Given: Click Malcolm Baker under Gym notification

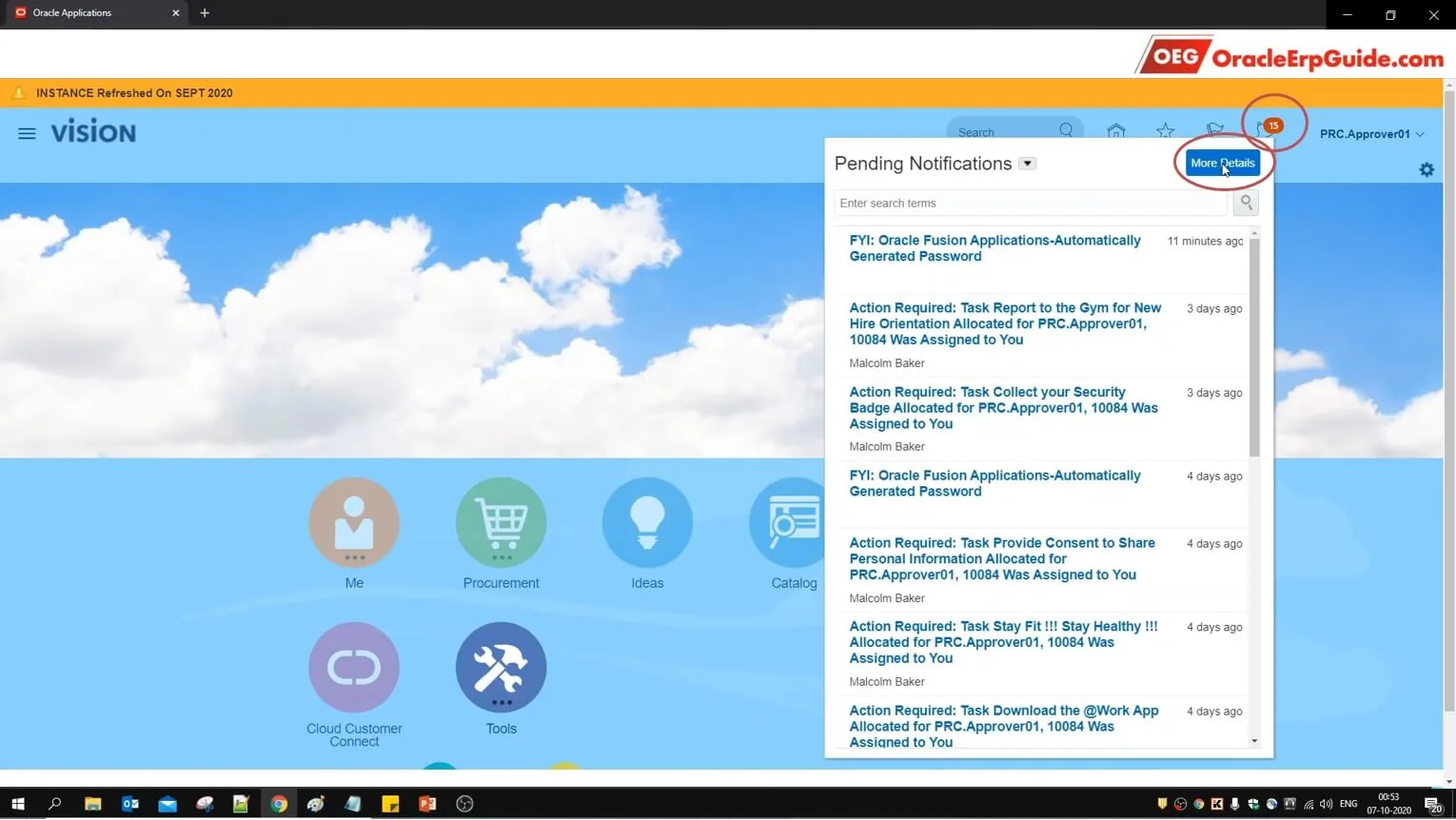Looking at the screenshot, I should coord(887,363).
